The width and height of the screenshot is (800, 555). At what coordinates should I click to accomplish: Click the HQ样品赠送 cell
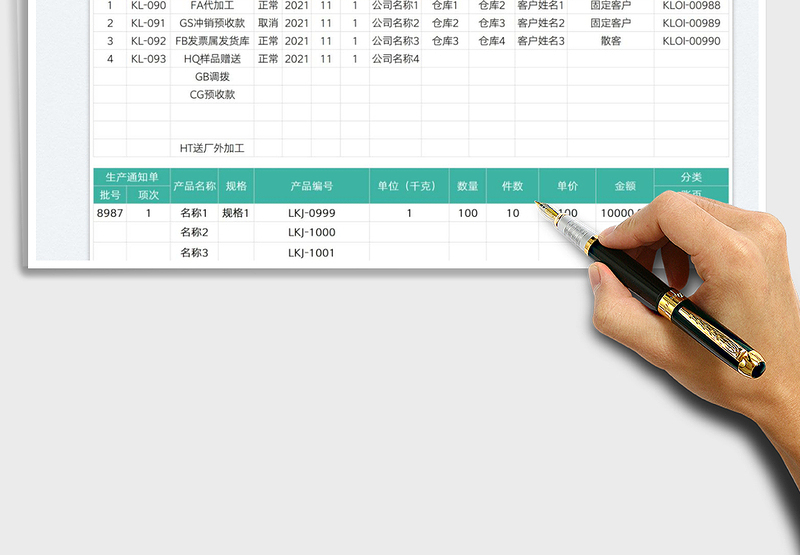(x=212, y=59)
